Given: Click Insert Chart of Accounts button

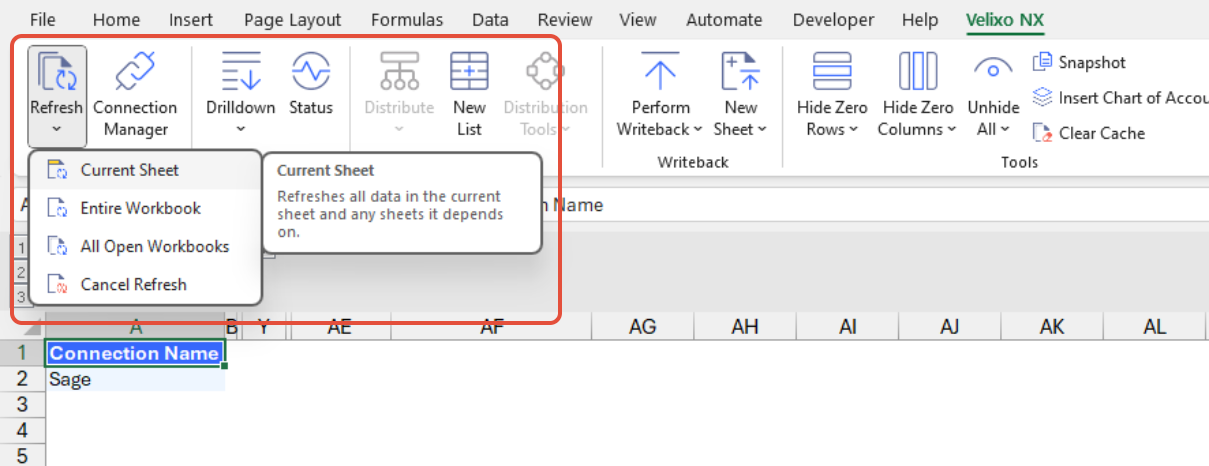Looking at the screenshot, I should (1120, 97).
